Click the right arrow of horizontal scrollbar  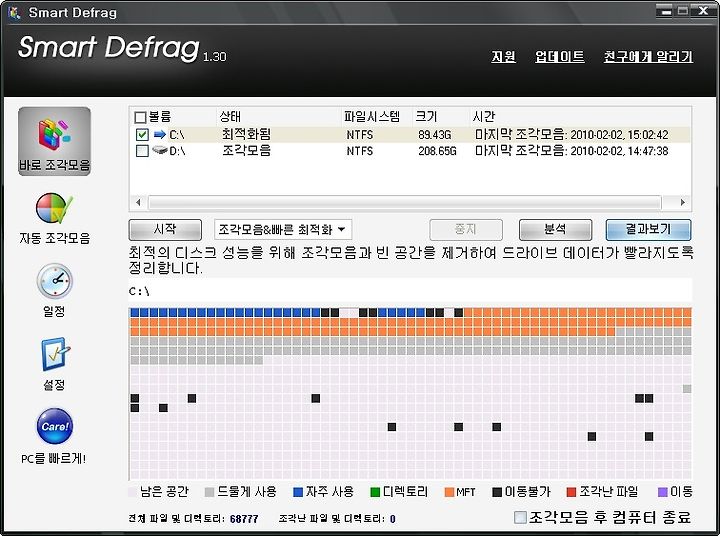(683, 202)
